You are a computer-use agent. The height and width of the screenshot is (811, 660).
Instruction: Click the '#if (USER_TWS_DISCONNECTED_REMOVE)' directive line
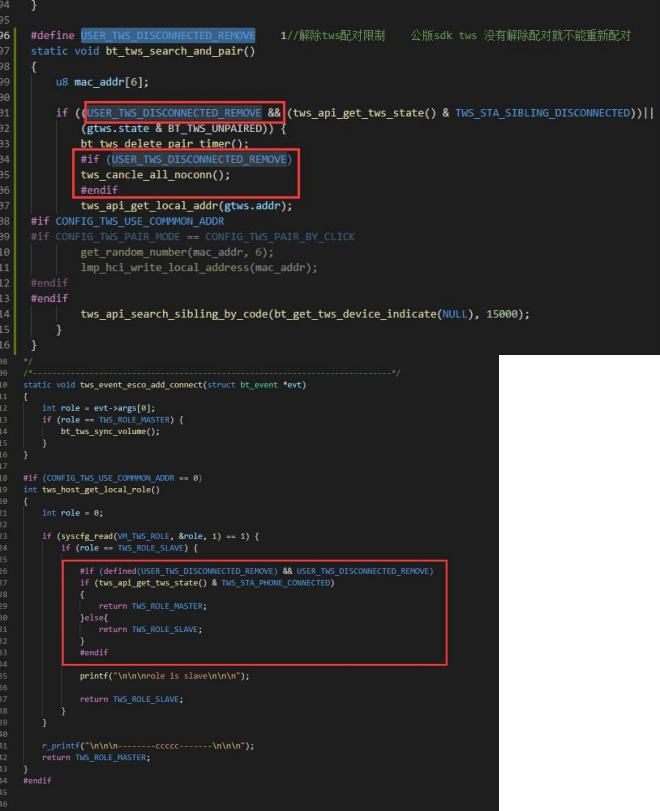click(x=186, y=159)
